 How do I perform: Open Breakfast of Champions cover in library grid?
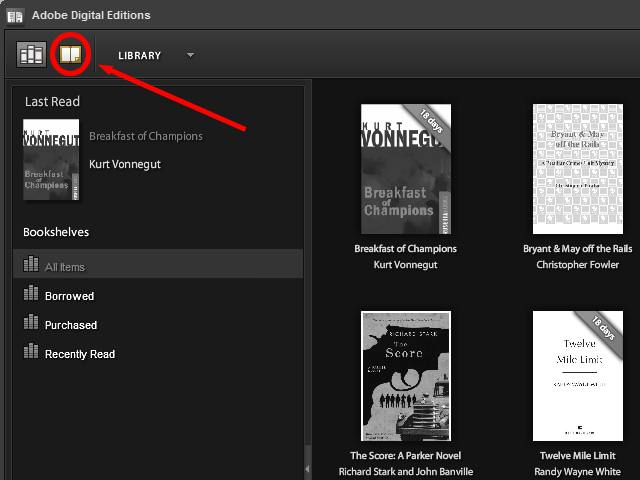point(406,169)
